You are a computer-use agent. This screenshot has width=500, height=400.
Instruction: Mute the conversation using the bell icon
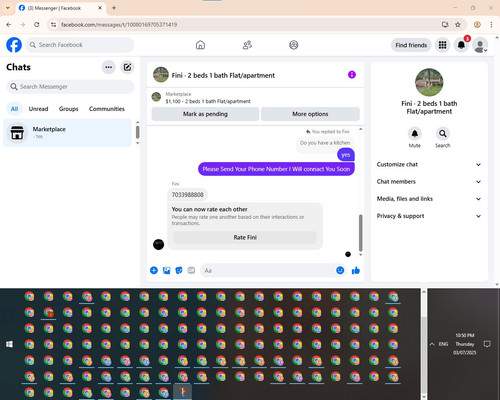(x=415, y=134)
